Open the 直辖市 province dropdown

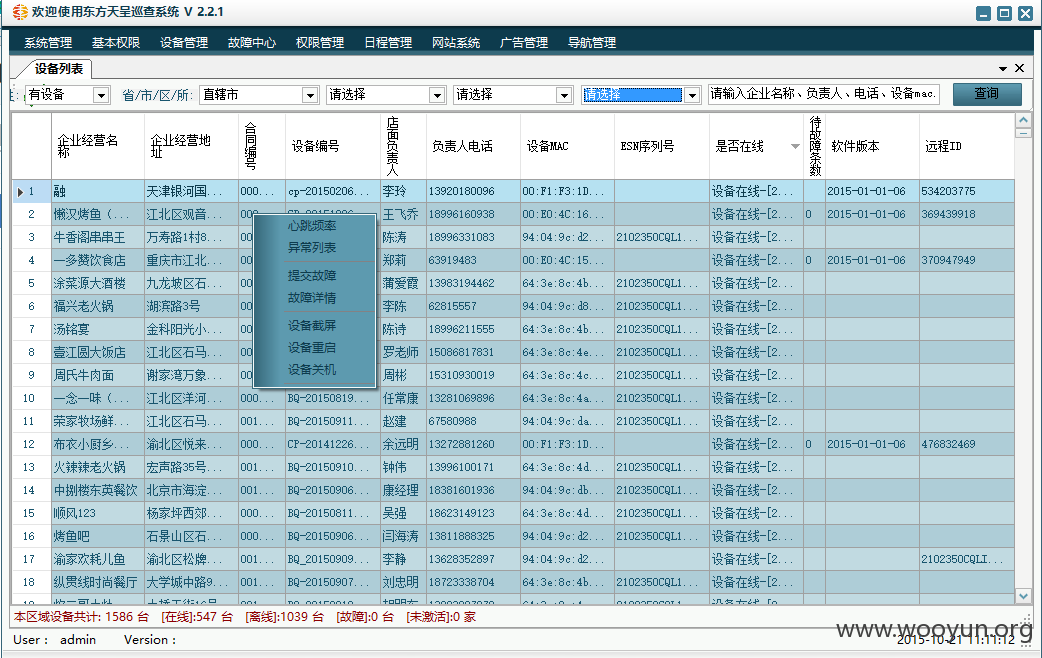point(310,95)
